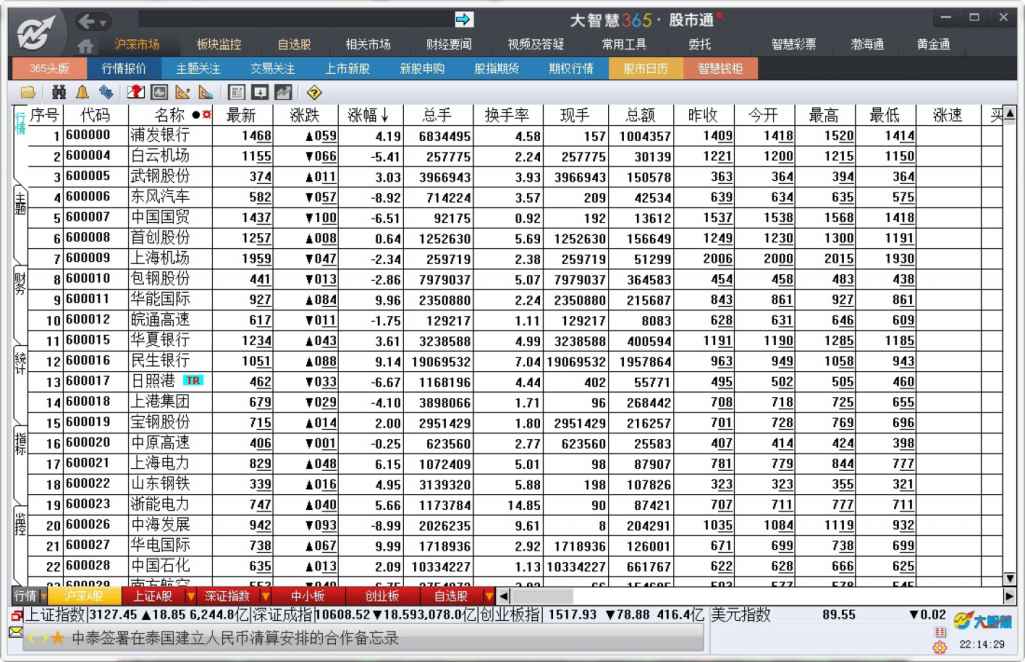Open the 委托 menu
1025x662 pixels.
pos(699,44)
